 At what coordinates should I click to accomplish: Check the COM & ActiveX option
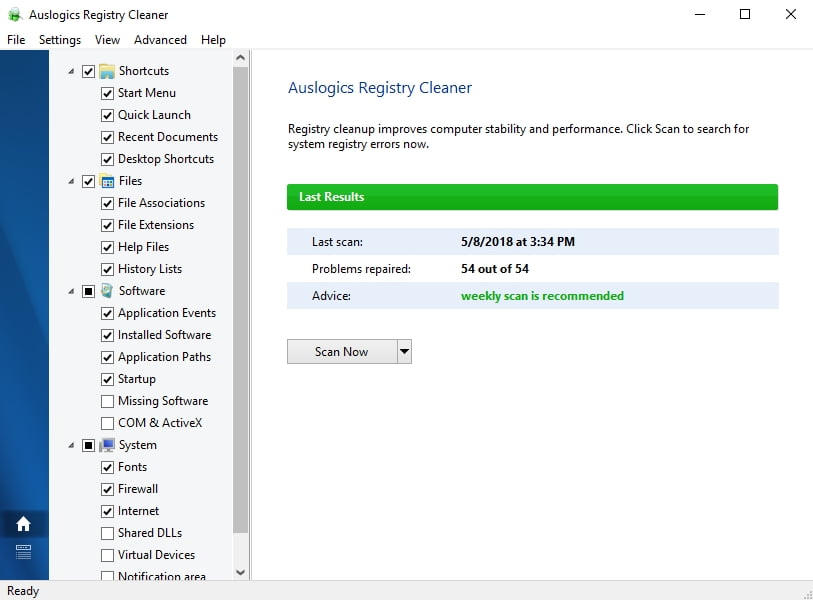click(108, 423)
